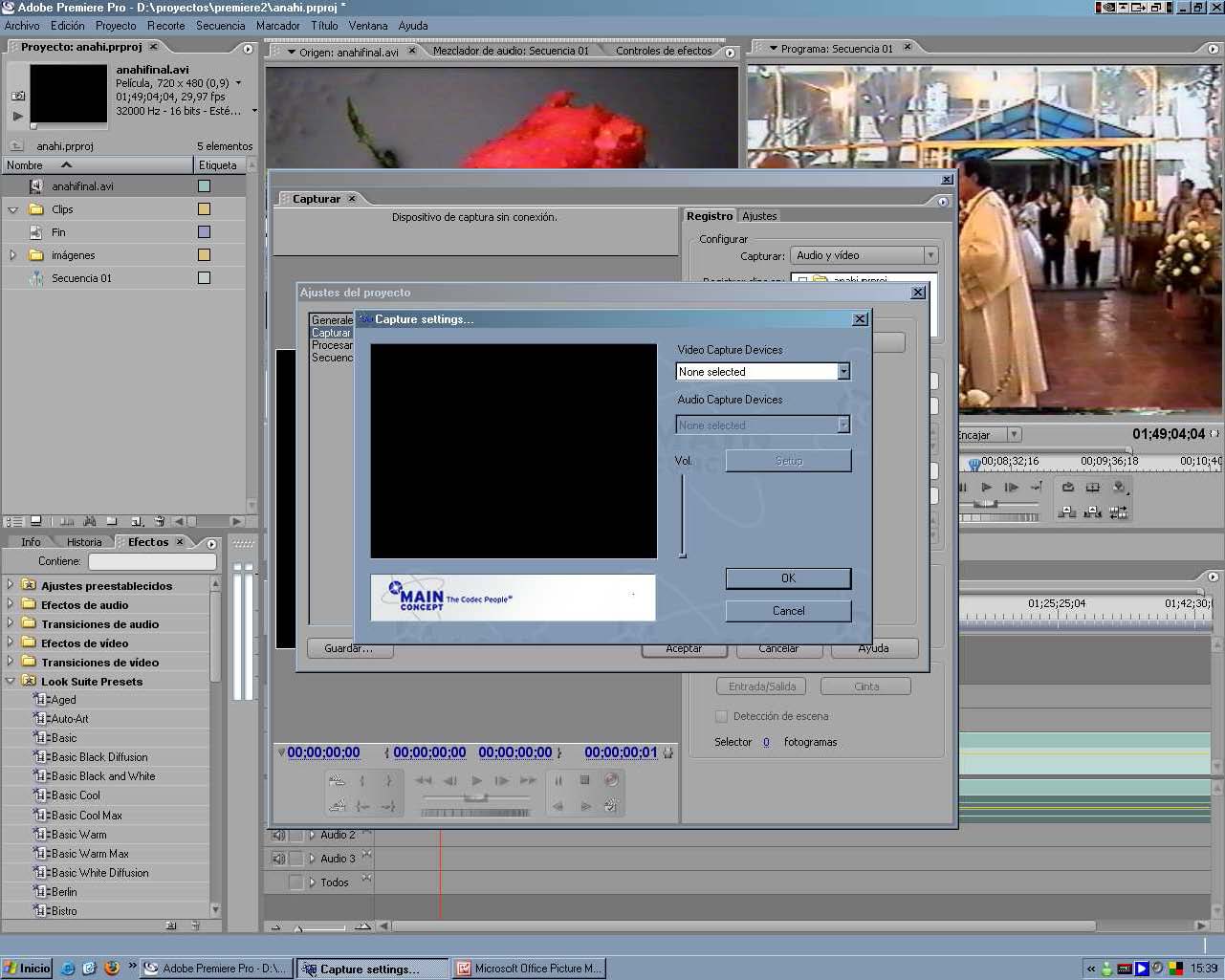Screen dimensions: 1225x980
Task: Open the Video Capture Devices dropdown
Action: pyautogui.click(x=843, y=371)
